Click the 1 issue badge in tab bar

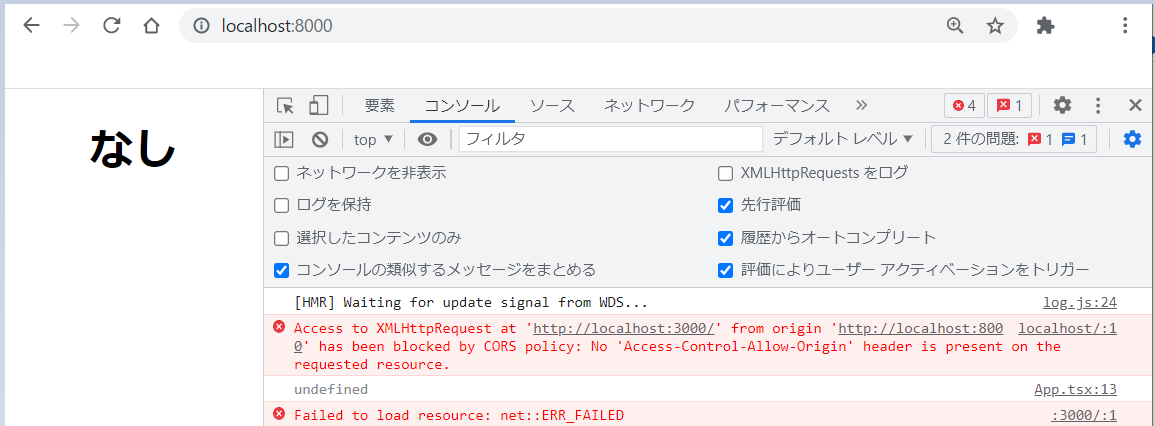point(1009,105)
